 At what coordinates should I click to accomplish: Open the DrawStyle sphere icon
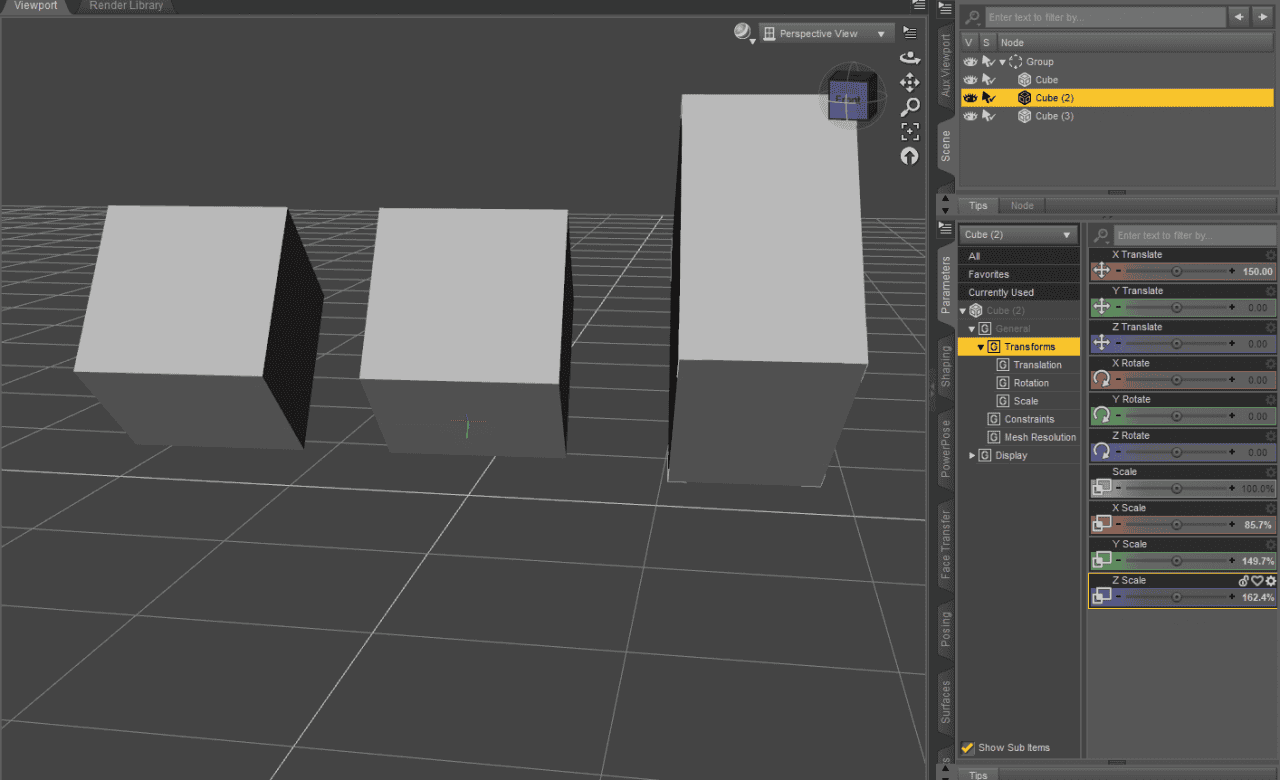(741, 33)
